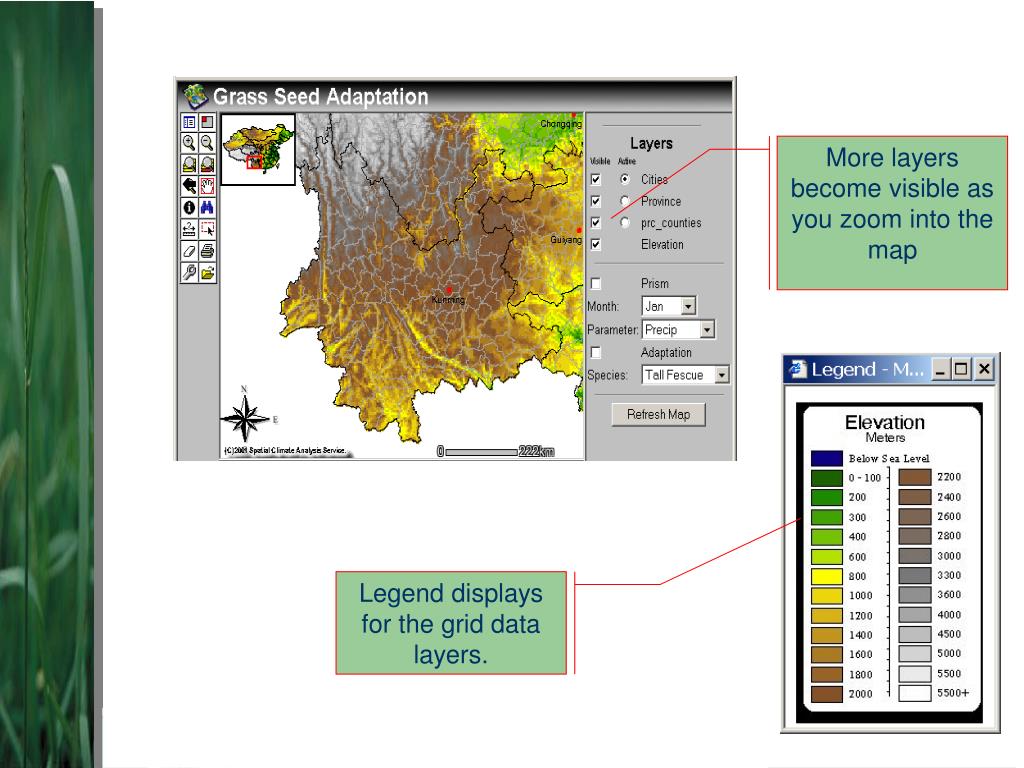Viewport: 1024px width, 768px height.
Task: Click the Kunming city marker on map
Action: coord(449,290)
